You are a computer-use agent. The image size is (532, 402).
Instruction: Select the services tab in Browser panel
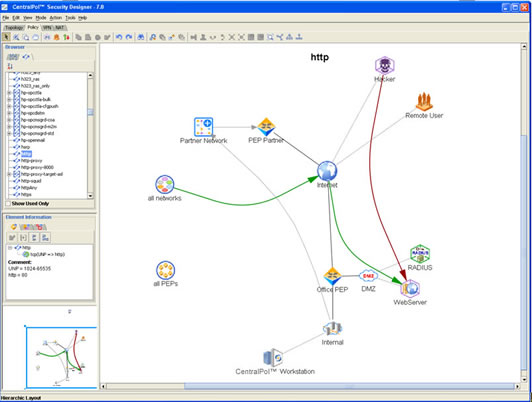pyautogui.click(x=26, y=57)
